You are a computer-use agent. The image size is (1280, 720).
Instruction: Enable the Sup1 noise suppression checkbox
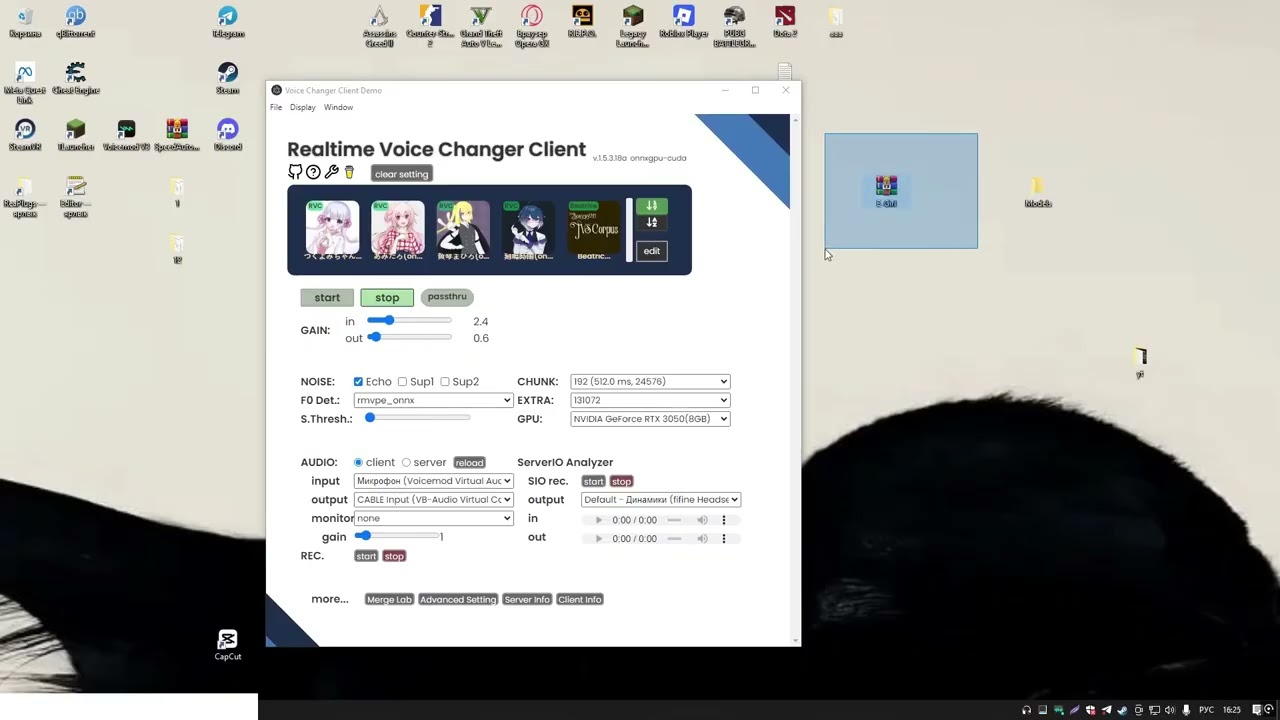pyautogui.click(x=402, y=382)
